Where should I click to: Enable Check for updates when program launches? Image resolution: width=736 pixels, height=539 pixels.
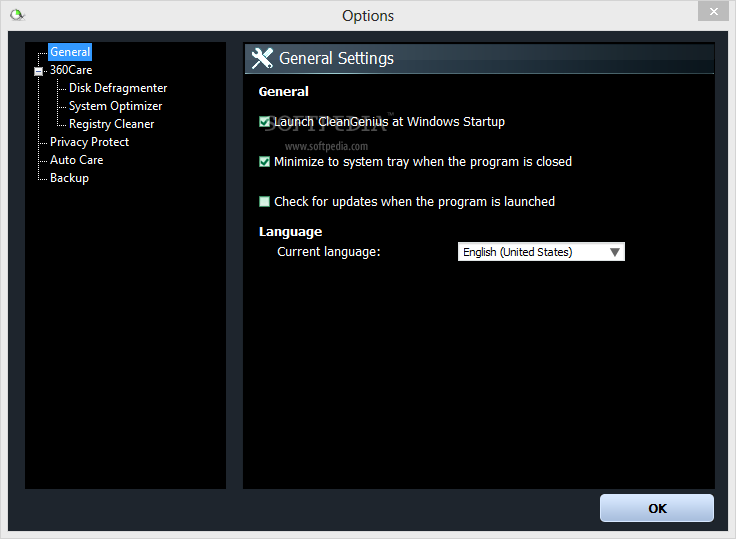coord(264,202)
